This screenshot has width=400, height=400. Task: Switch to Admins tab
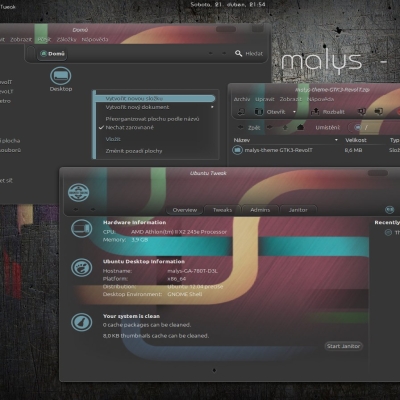260,210
